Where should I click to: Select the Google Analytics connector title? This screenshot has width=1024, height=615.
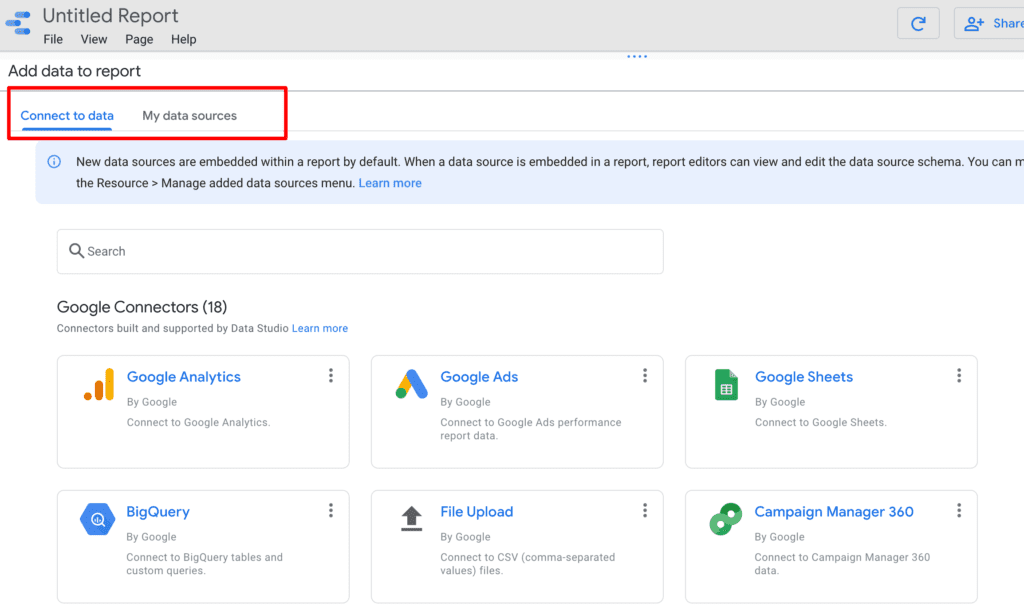(184, 377)
